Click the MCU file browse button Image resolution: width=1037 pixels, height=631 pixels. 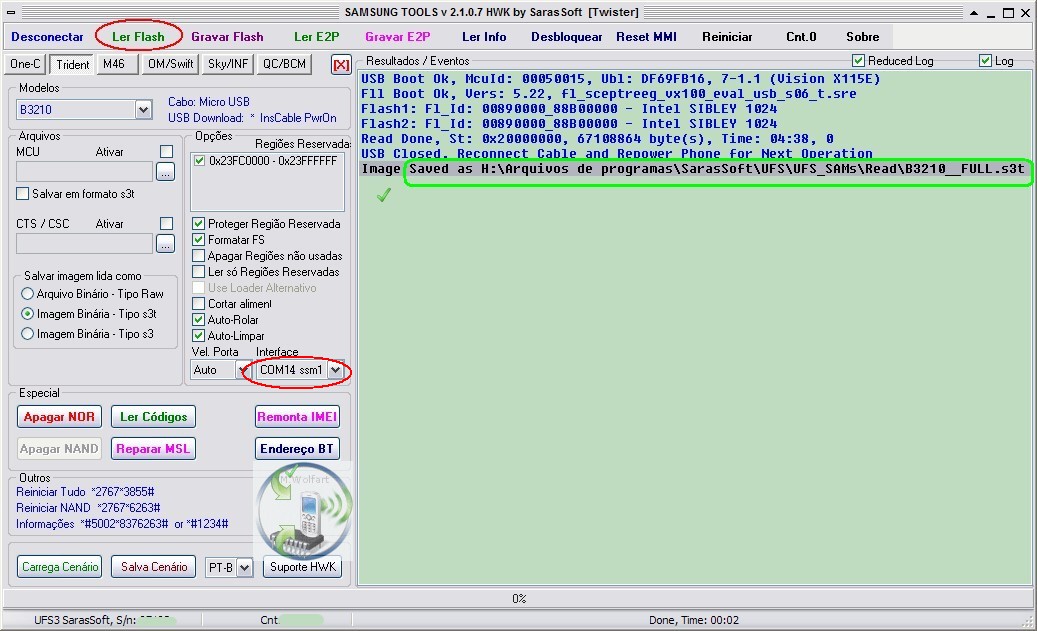pyautogui.click(x=166, y=172)
